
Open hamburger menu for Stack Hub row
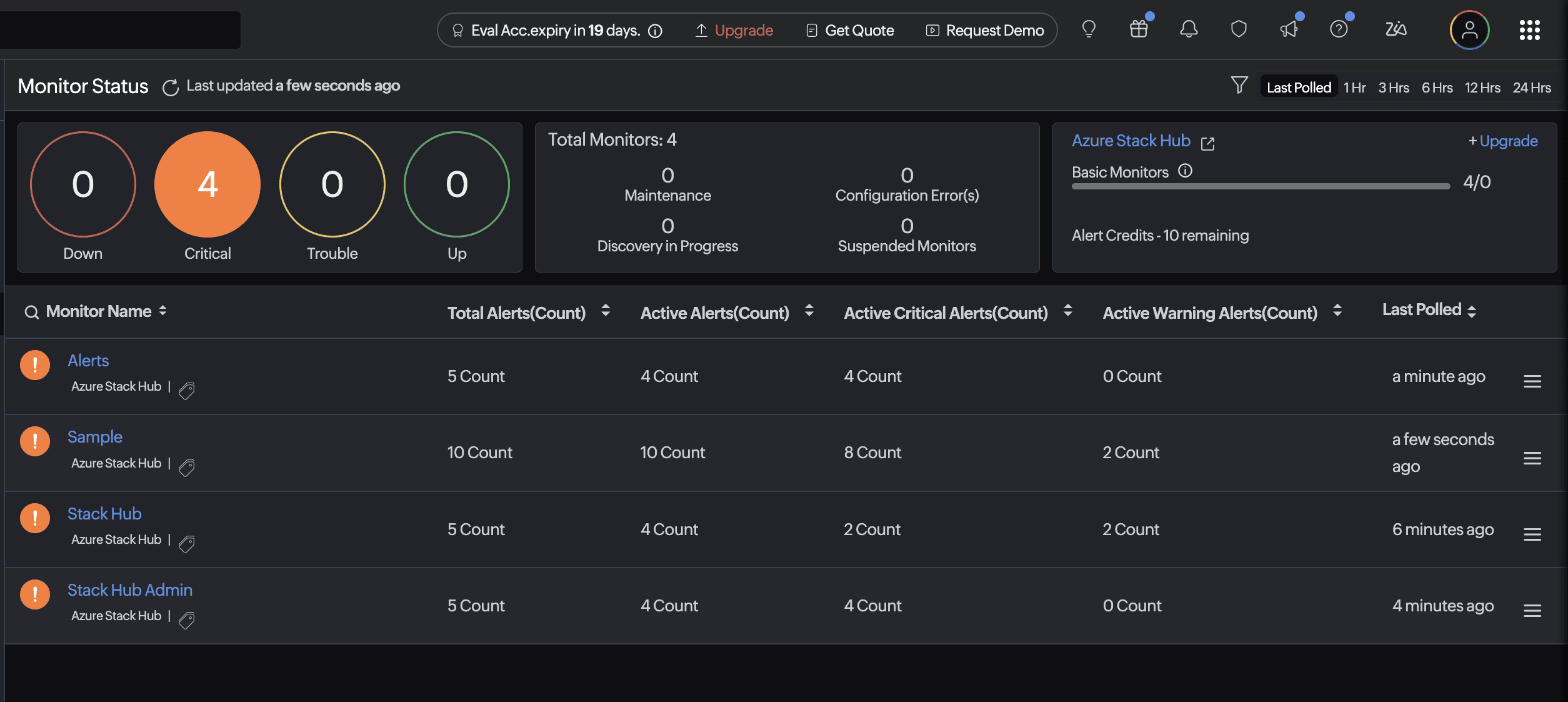1532,534
